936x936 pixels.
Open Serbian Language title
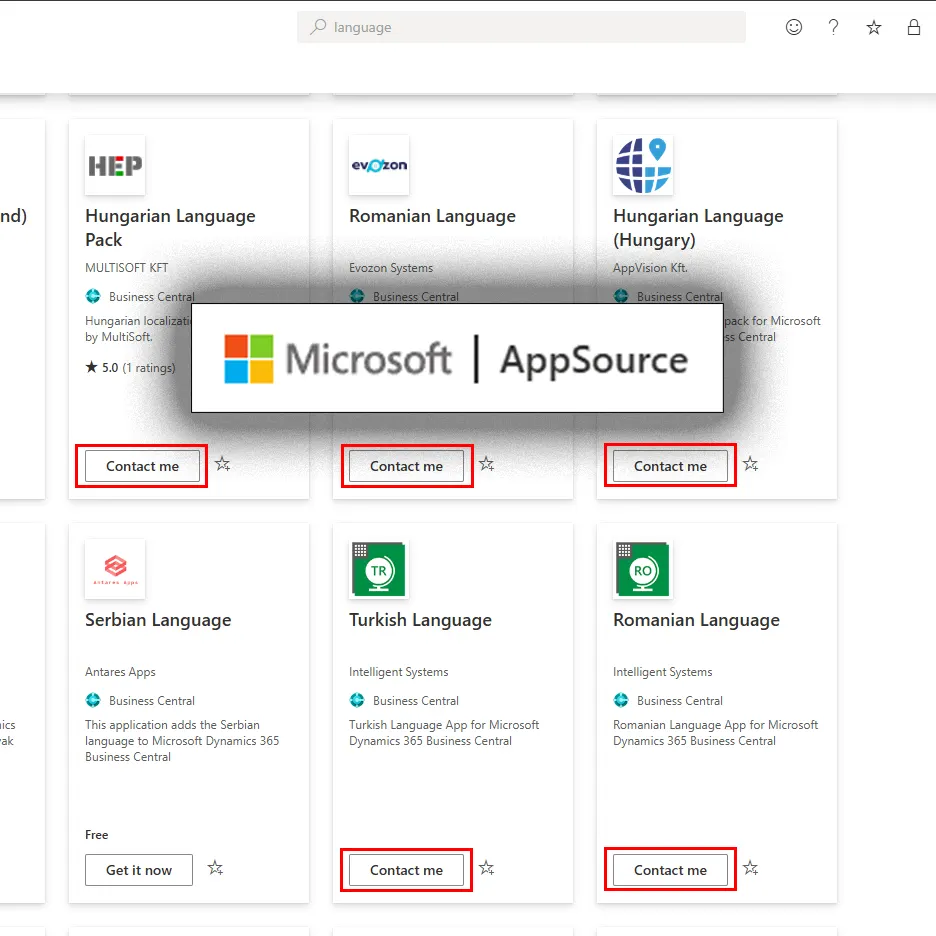(158, 620)
